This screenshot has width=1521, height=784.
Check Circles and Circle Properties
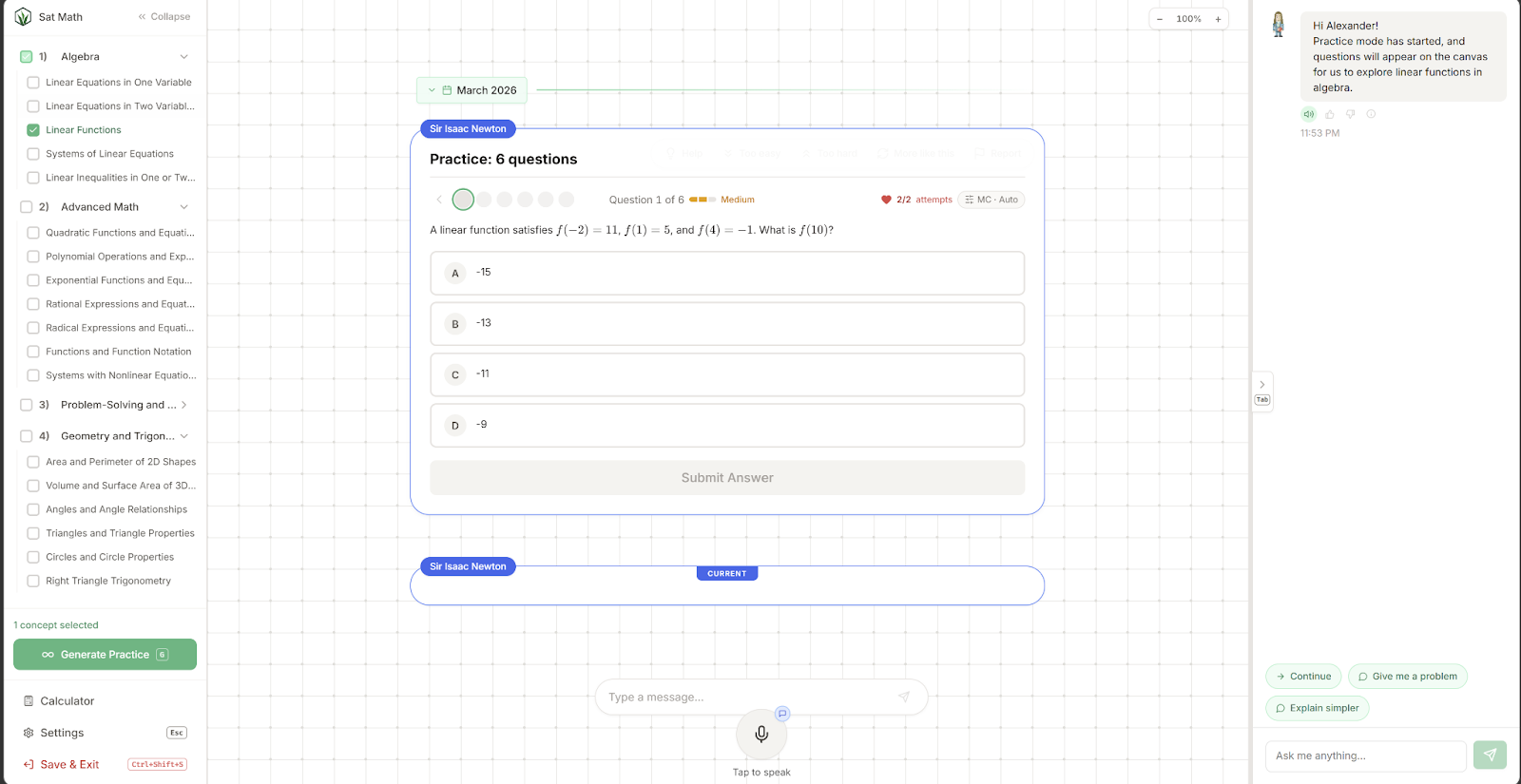pyautogui.click(x=33, y=557)
